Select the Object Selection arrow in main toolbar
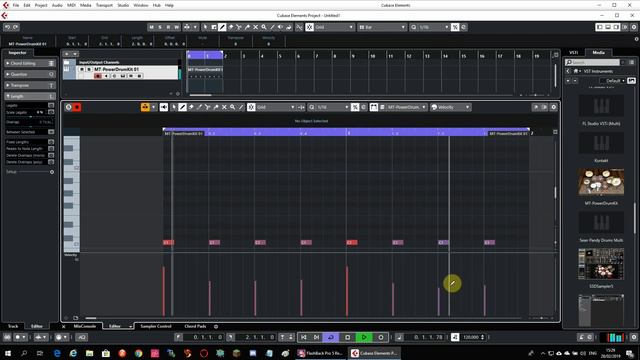 tap(205, 27)
